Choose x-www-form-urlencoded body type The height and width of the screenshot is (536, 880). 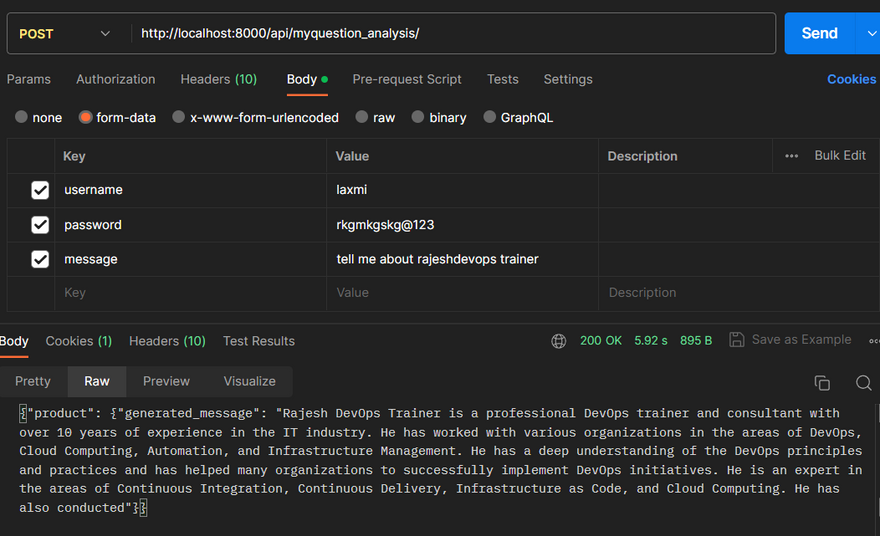179,117
